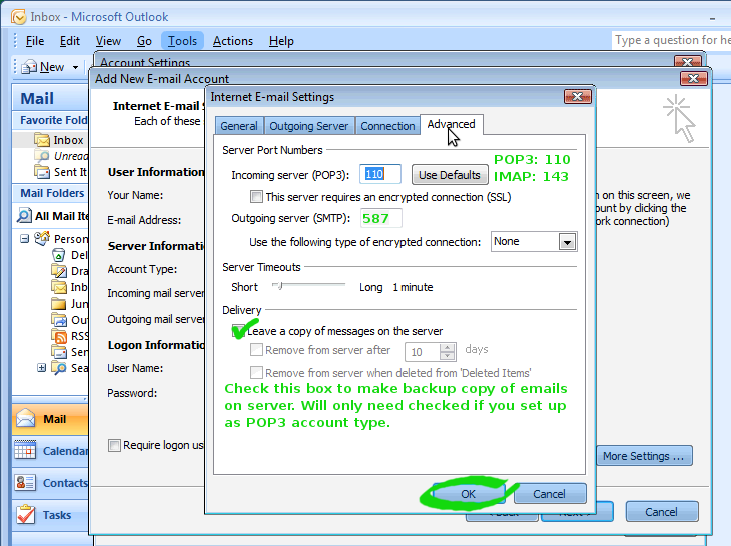This screenshot has width=731, height=546.
Task: Click the Mail Folders header
Action: coord(52,193)
